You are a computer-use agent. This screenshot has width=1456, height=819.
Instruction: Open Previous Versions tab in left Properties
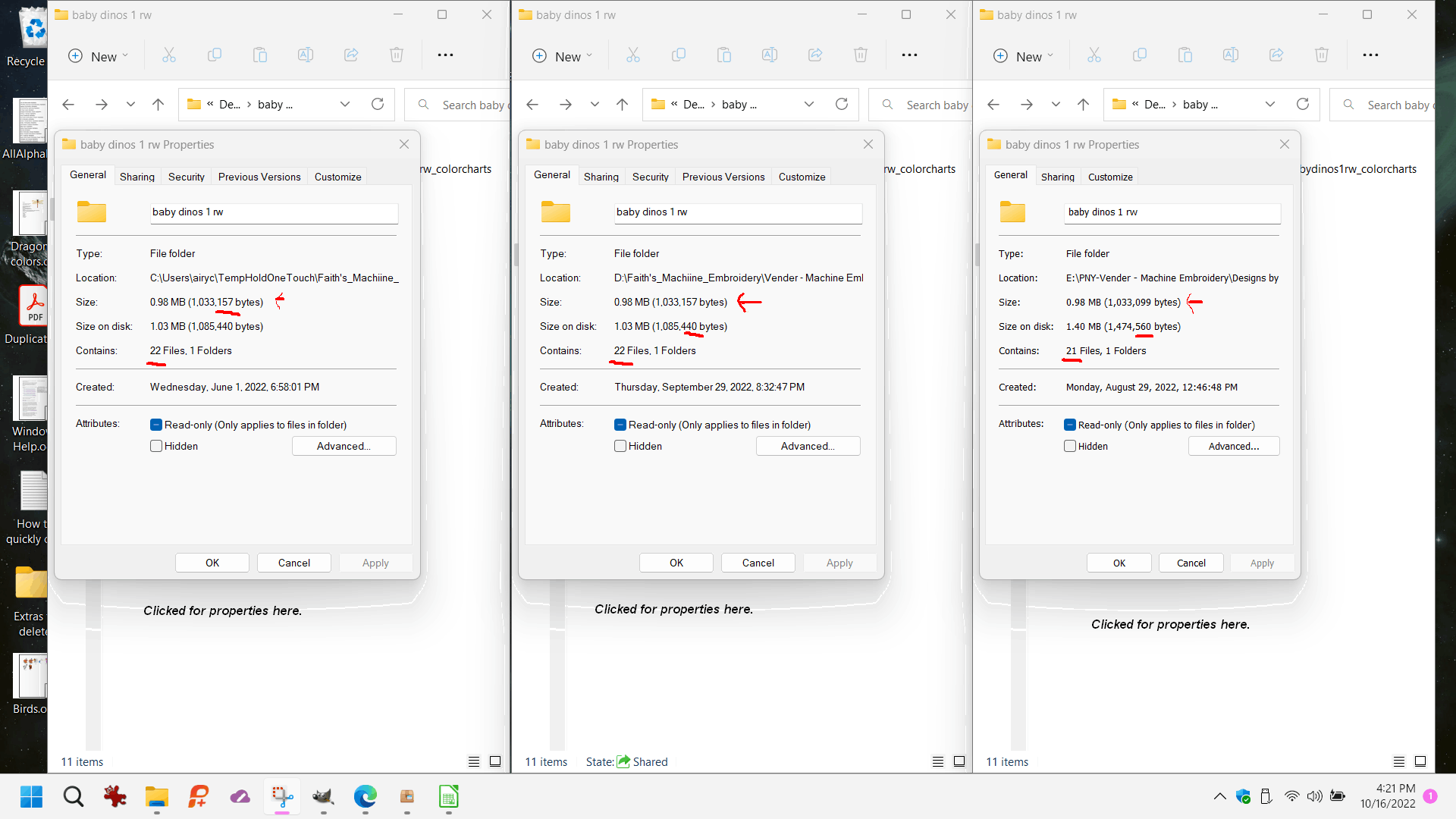click(259, 177)
